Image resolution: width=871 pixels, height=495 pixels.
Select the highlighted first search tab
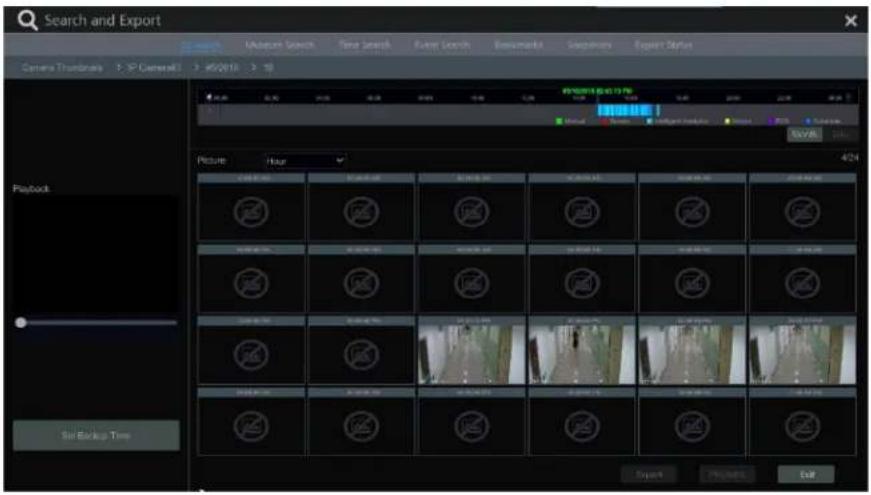[201, 45]
